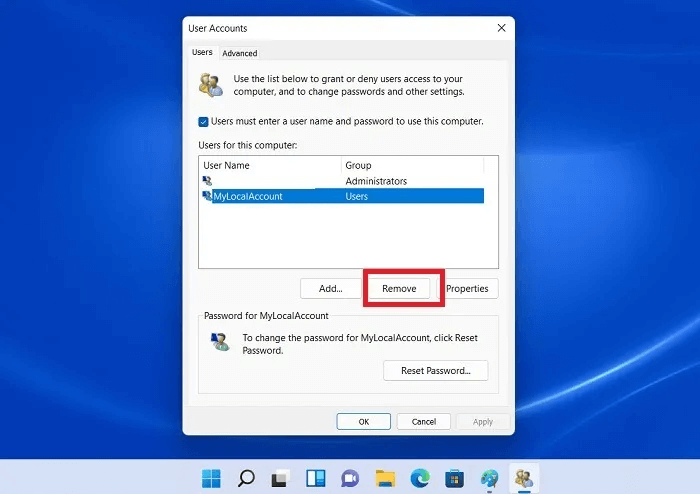Click the Remove button
Screen dimensions: 700x494
click(399, 288)
